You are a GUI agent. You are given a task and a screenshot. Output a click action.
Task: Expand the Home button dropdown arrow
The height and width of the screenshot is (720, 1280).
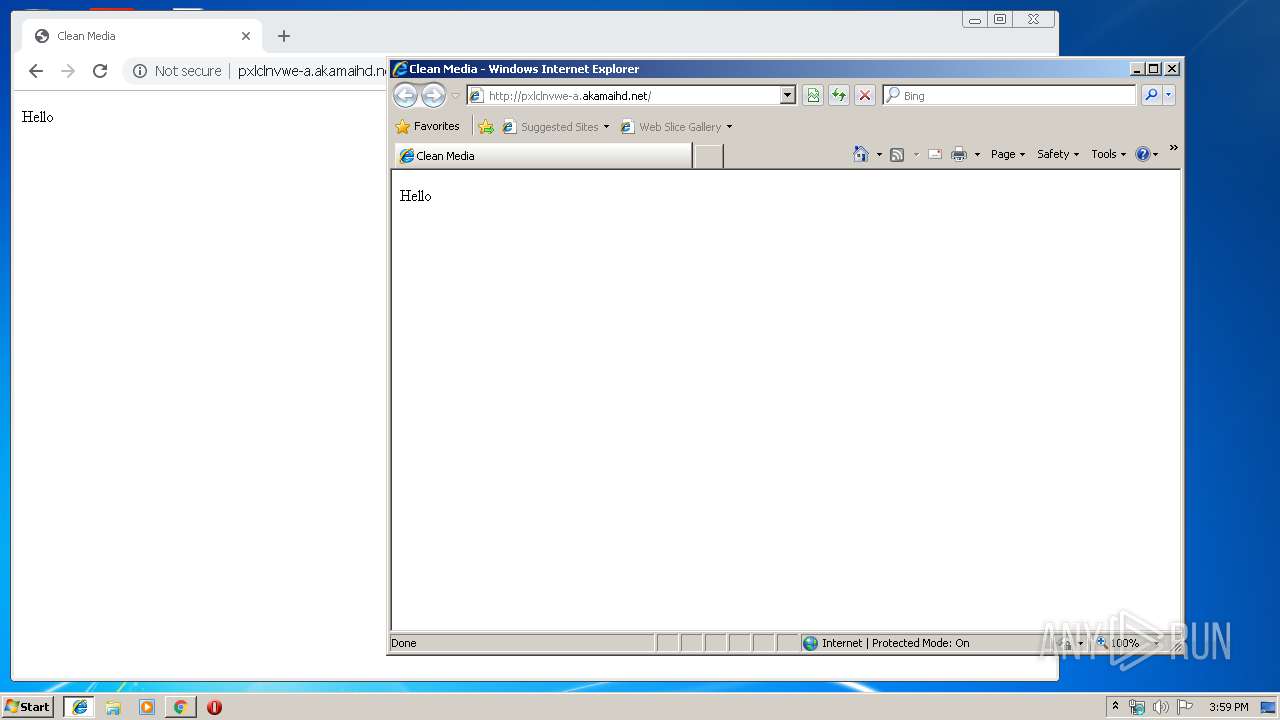[x=879, y=154]
